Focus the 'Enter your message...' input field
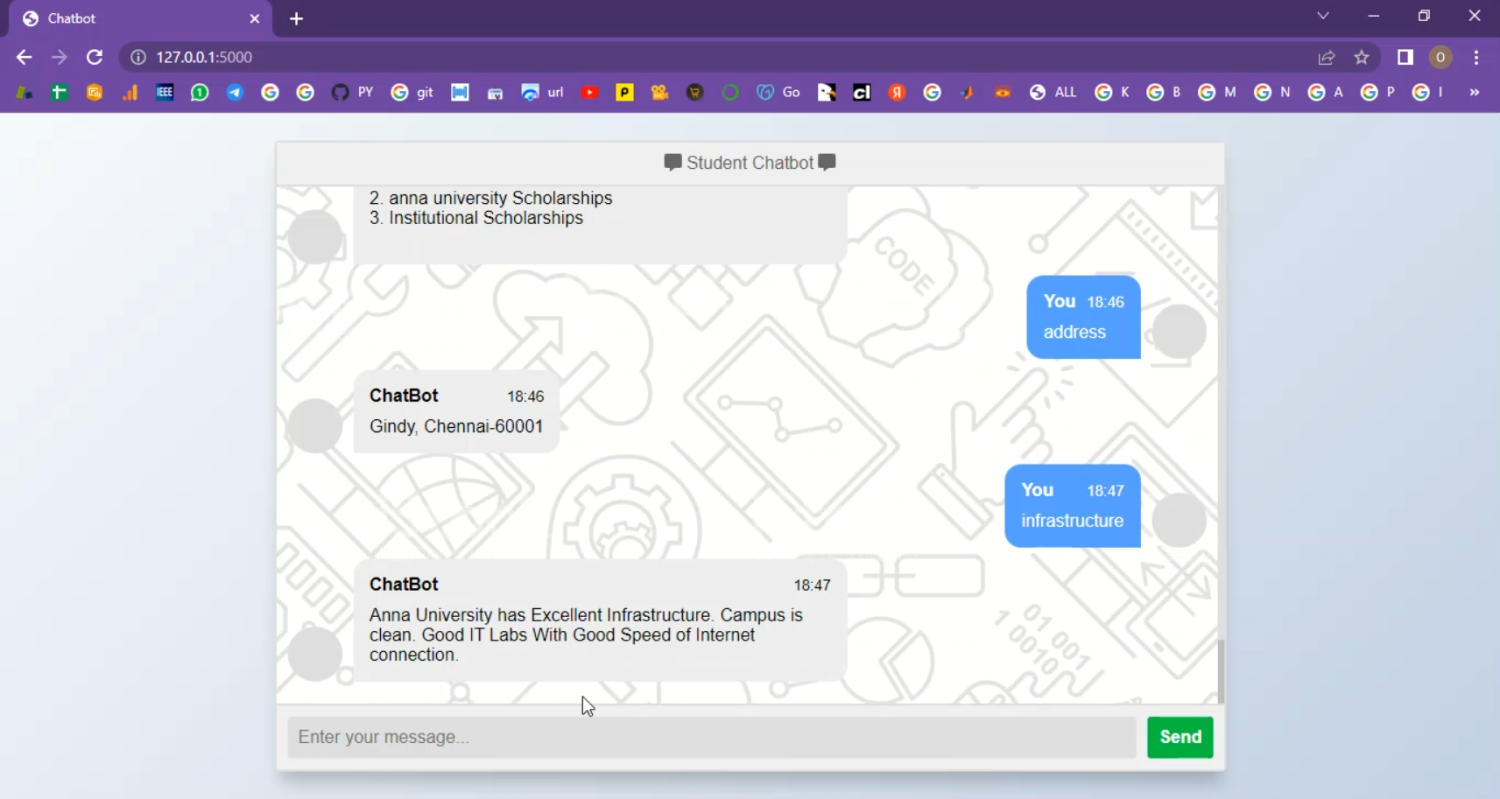Viewport: 1500px width, 799px height. coord(711,737)
